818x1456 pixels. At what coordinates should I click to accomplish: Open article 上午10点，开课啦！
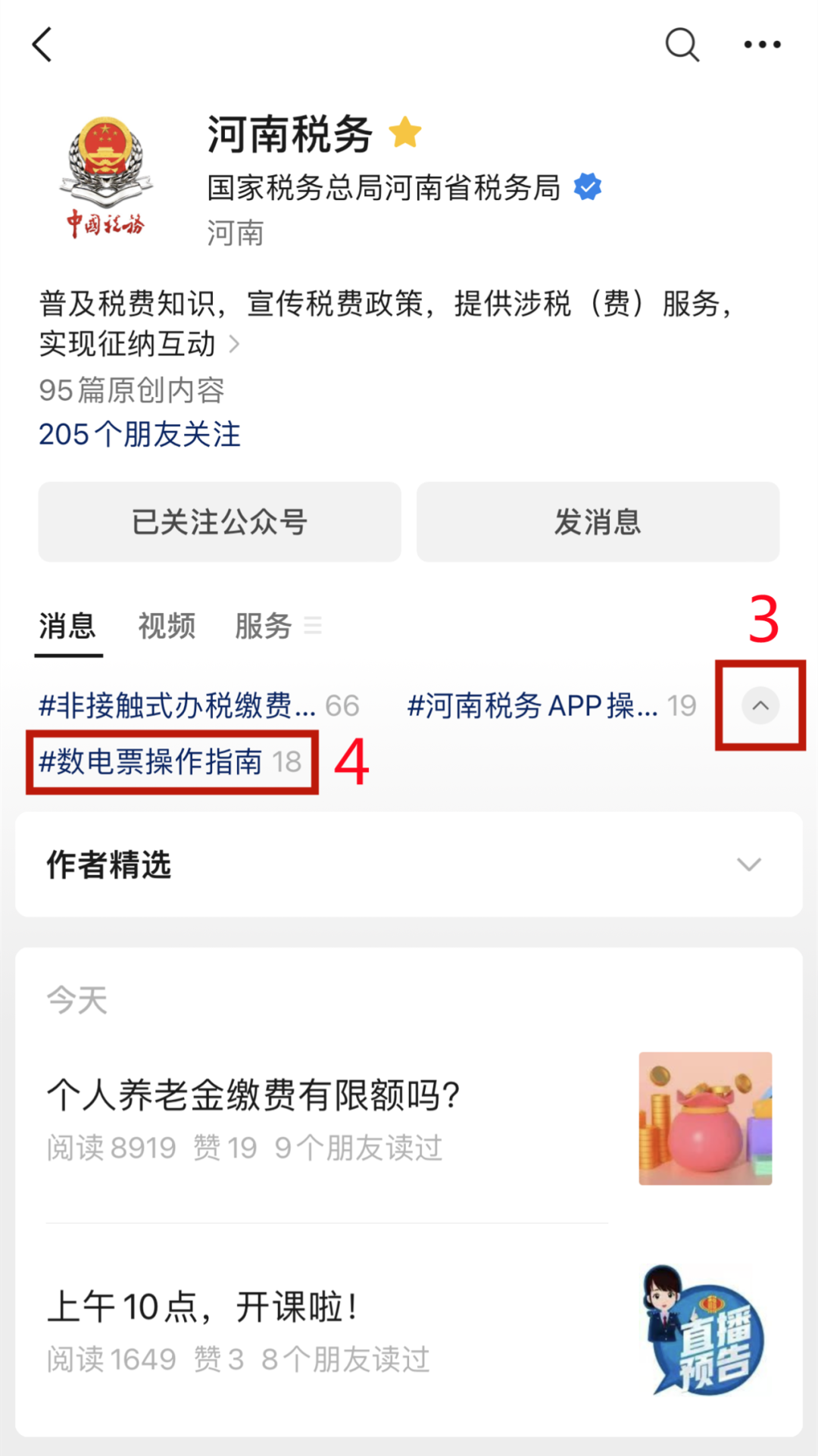[x=202, y=1307]
